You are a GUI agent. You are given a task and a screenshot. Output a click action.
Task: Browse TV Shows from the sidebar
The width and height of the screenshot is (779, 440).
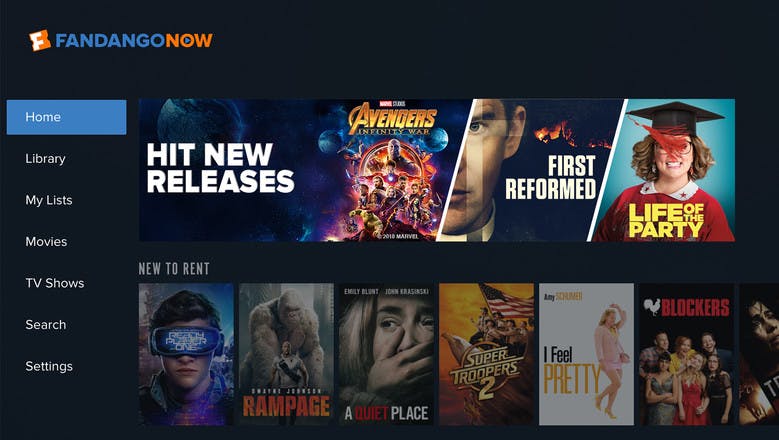(x=55, y=283)
